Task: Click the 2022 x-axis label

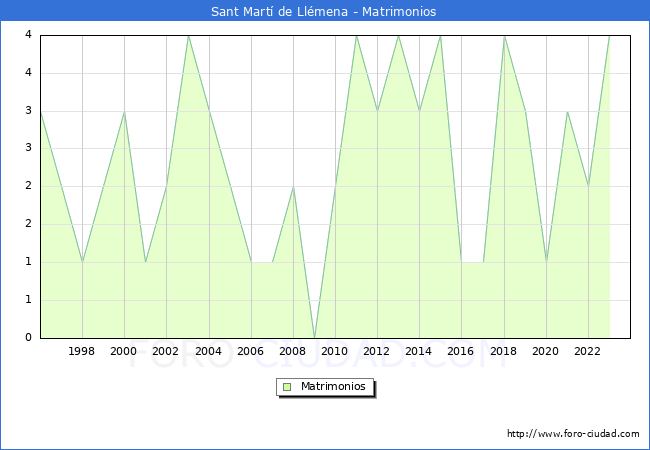Action: point(587,351)
